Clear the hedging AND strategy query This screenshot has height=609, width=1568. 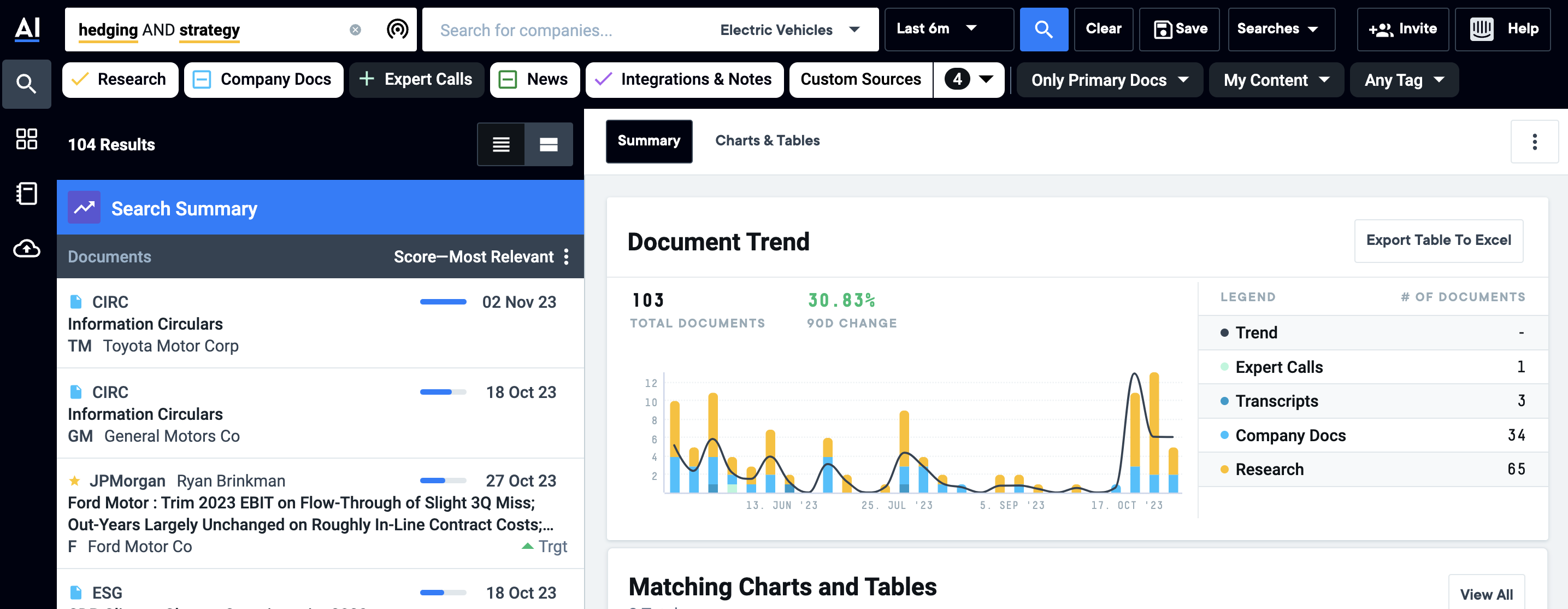point(356,30)
